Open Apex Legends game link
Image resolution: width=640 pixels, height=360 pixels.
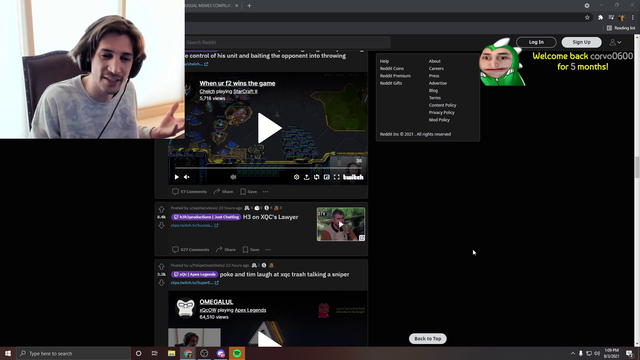pyautogui.click(x=250, y=310)
